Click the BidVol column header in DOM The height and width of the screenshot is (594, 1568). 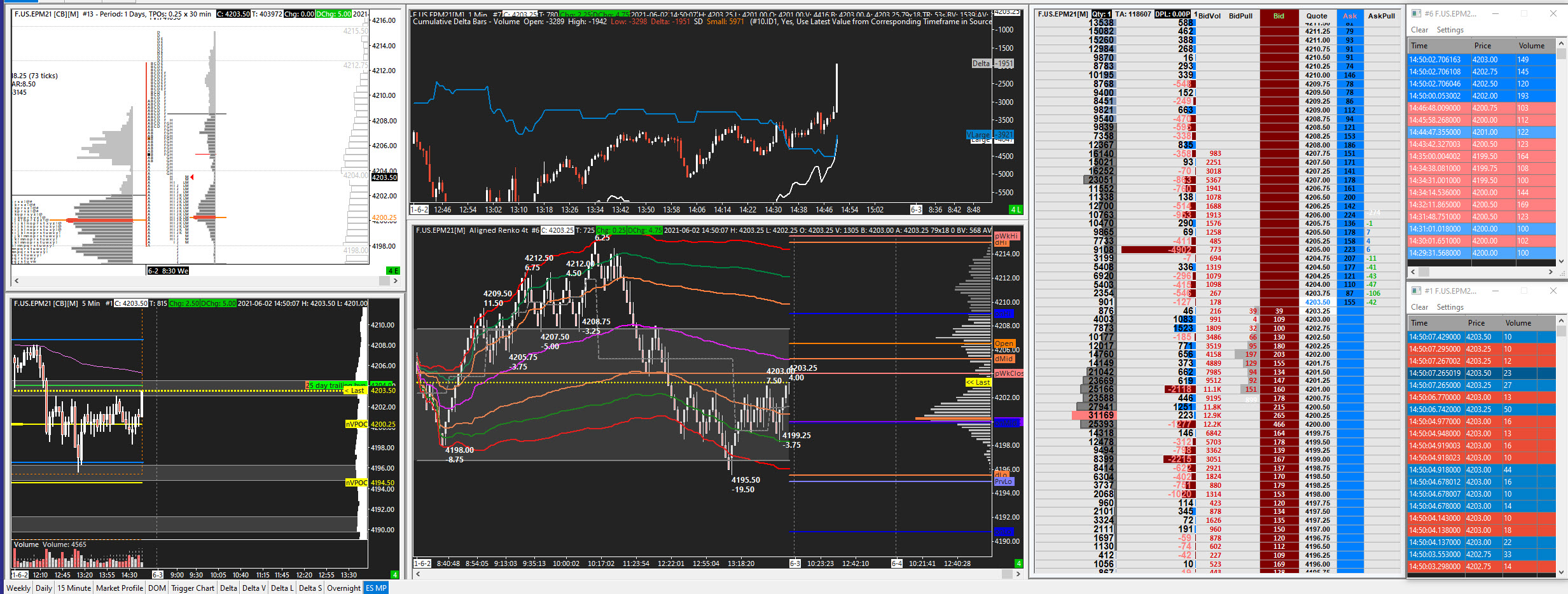(x=1209, y=16)
